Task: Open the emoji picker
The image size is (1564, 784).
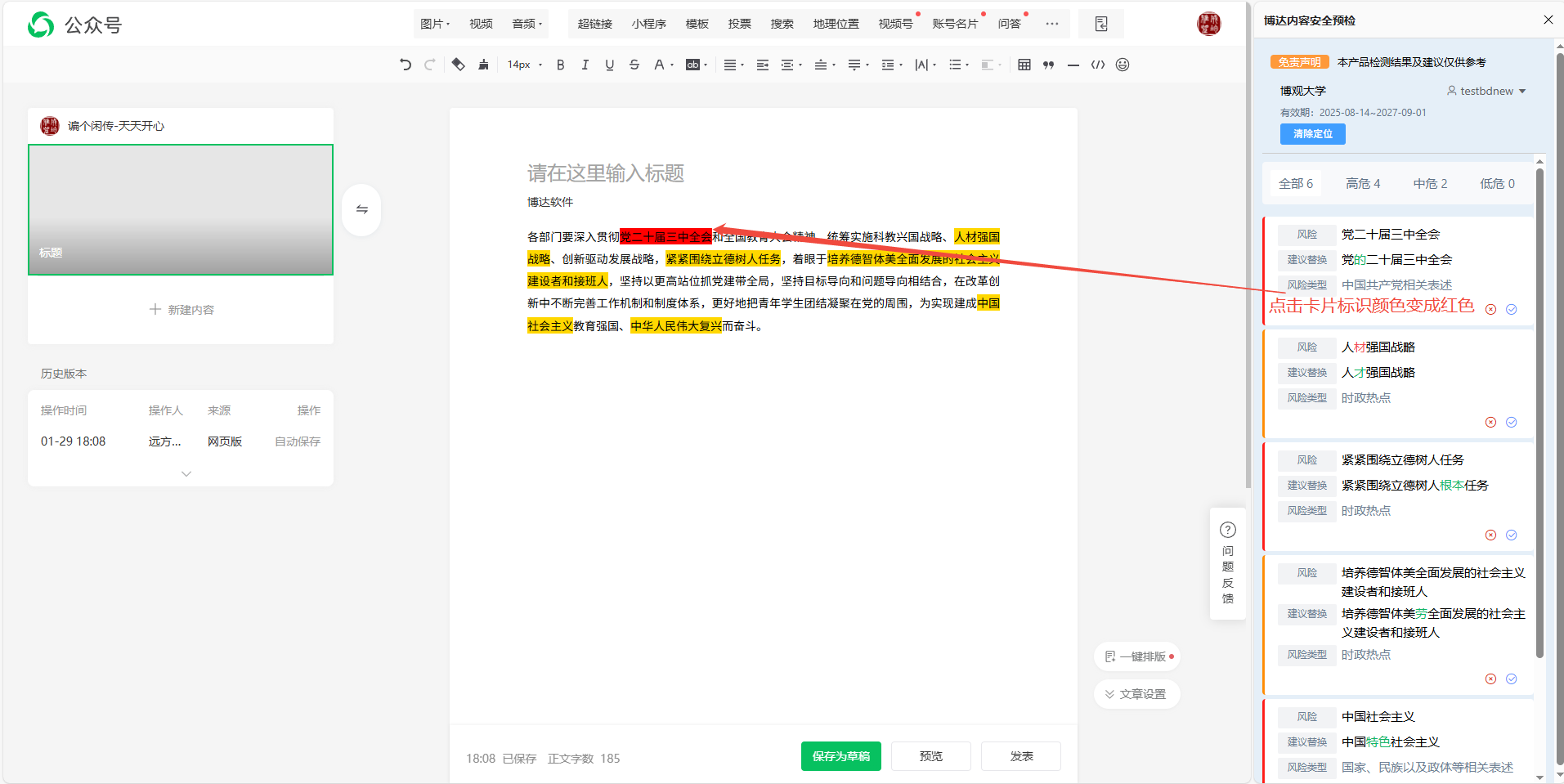Action: [x=1123, y=65]
